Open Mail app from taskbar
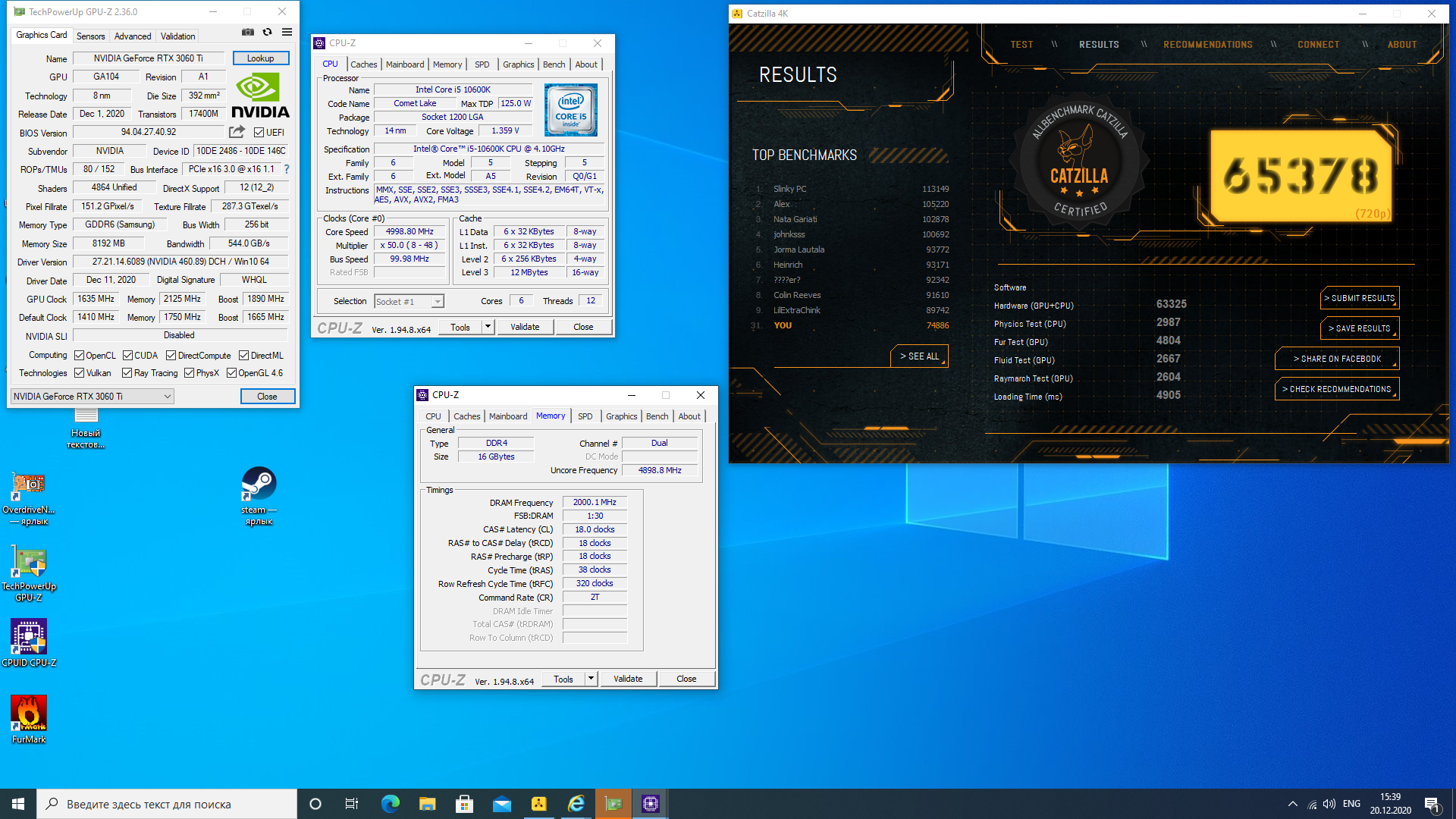Screen dimensions: 1456x819 pos(501,804)
